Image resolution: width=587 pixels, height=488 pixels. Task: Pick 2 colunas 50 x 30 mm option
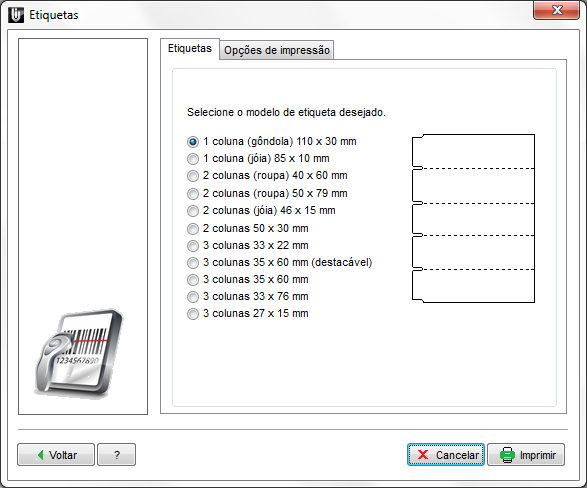tap(247, 228)
